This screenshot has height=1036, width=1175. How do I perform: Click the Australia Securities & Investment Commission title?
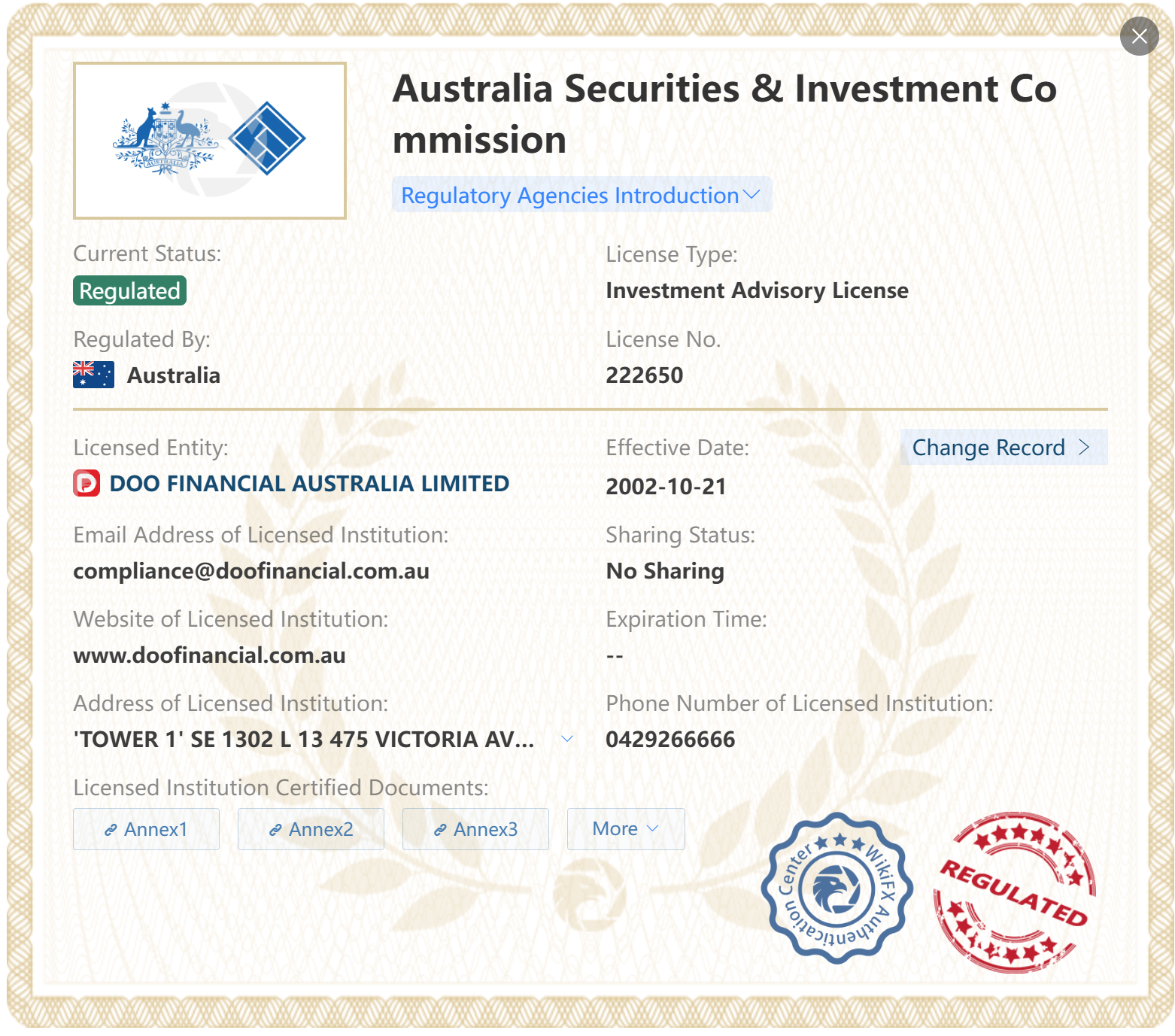(724, 114)
